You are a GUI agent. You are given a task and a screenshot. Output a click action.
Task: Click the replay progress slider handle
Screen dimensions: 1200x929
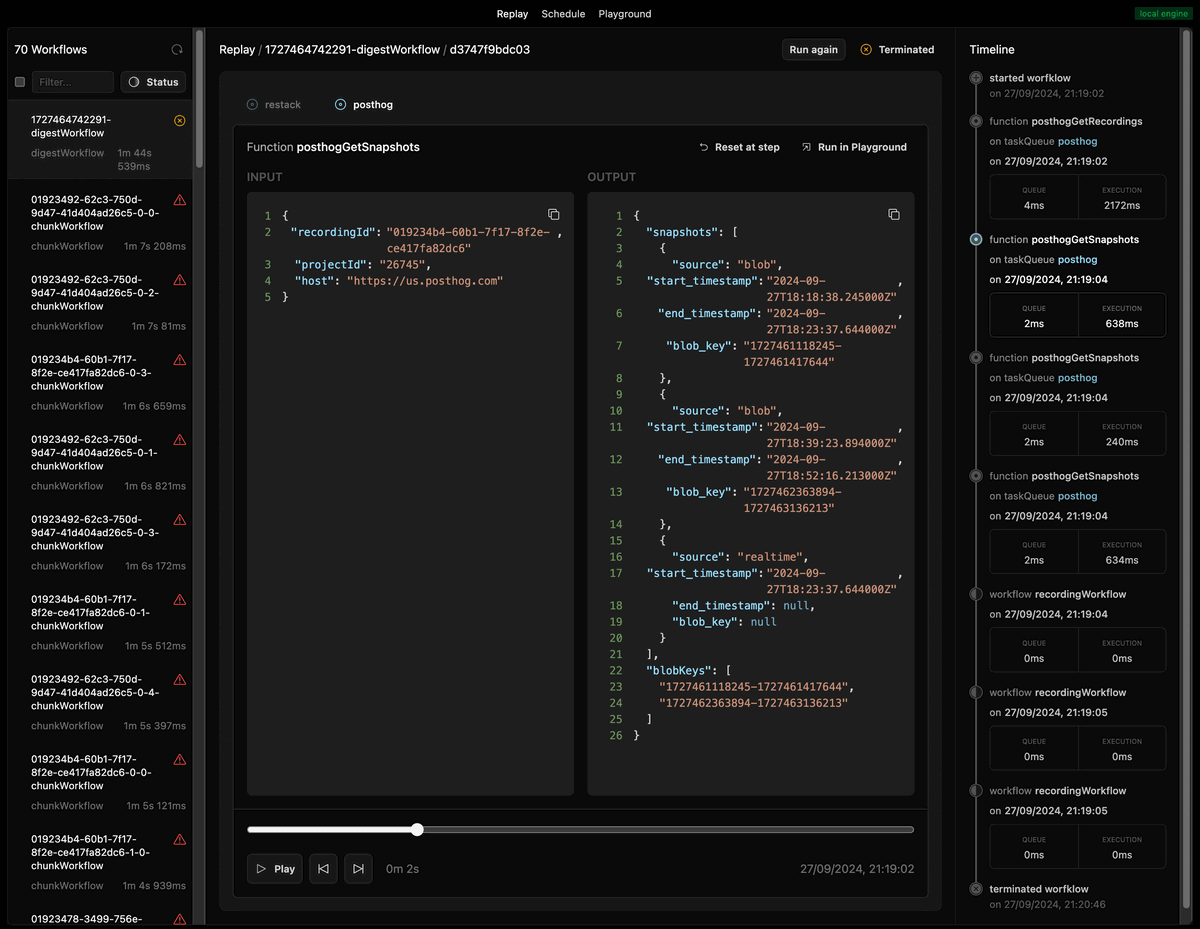pos(417,829)
